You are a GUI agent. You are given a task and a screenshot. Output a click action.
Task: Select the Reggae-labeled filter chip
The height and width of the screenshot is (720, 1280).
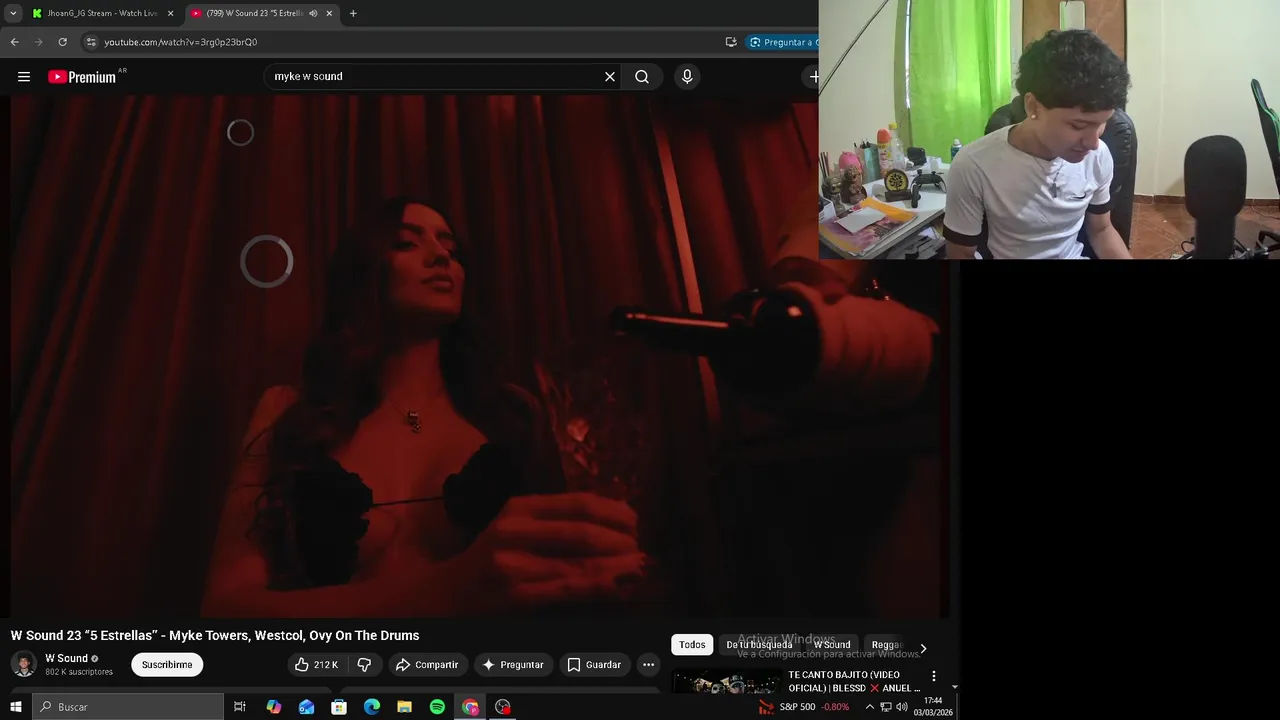[x=886, y=645]
